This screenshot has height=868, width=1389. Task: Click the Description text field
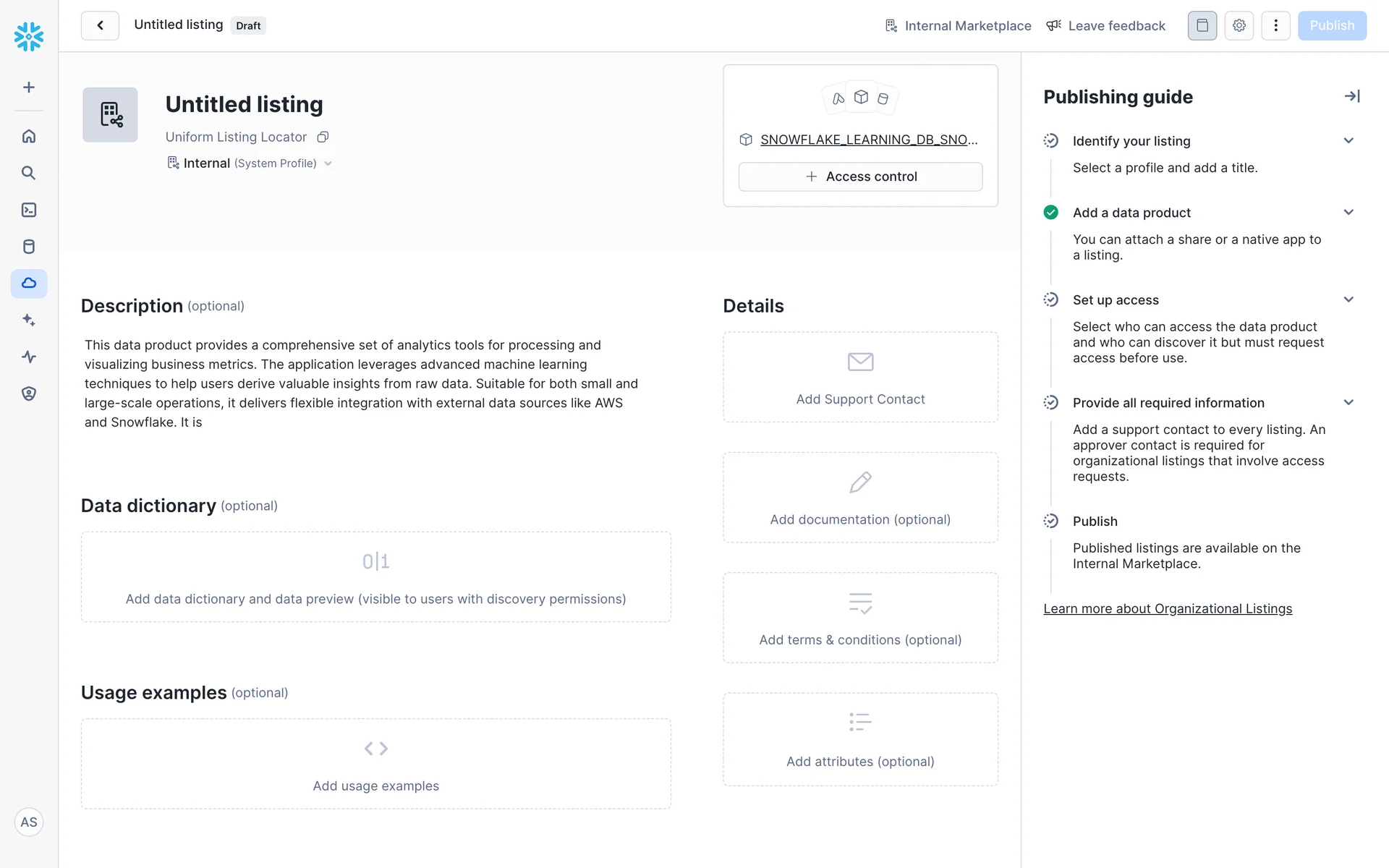point(362,383)
